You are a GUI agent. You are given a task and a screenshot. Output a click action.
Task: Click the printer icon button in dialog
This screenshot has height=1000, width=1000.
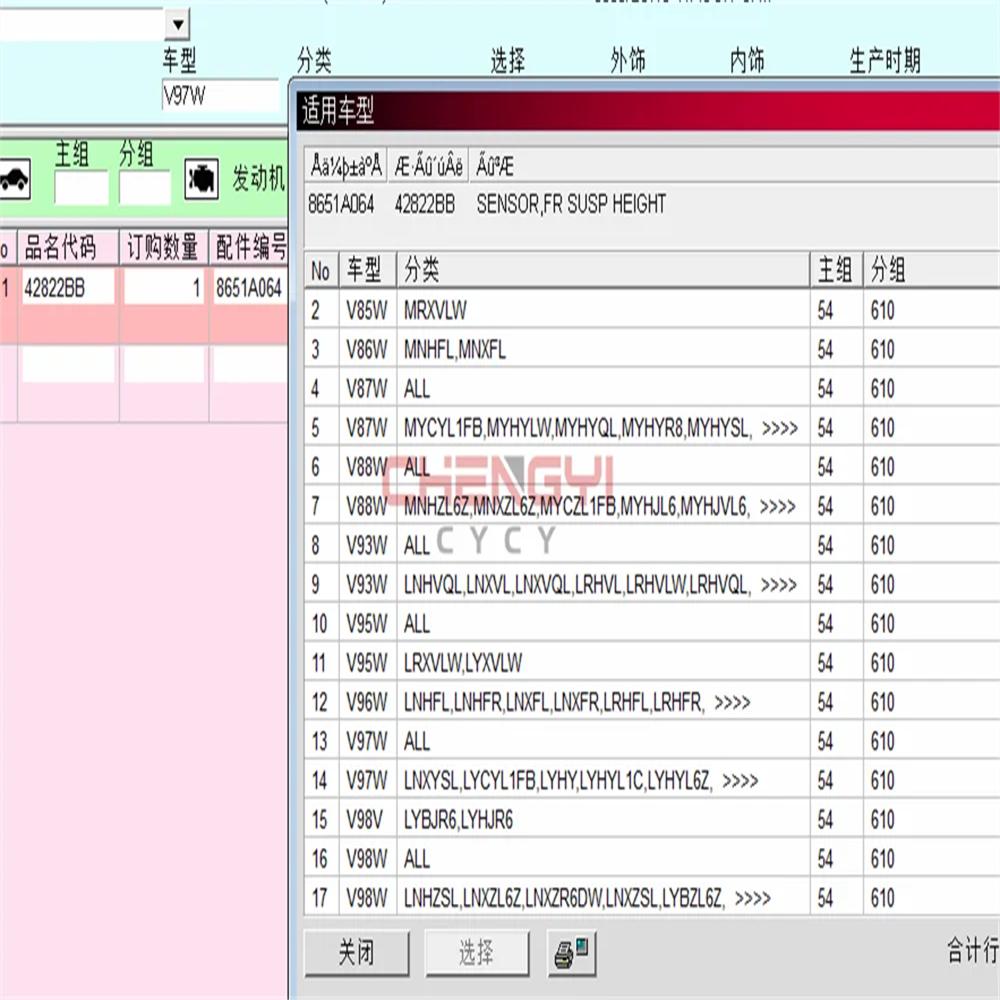pyautogui.click(x=571, y=953)
